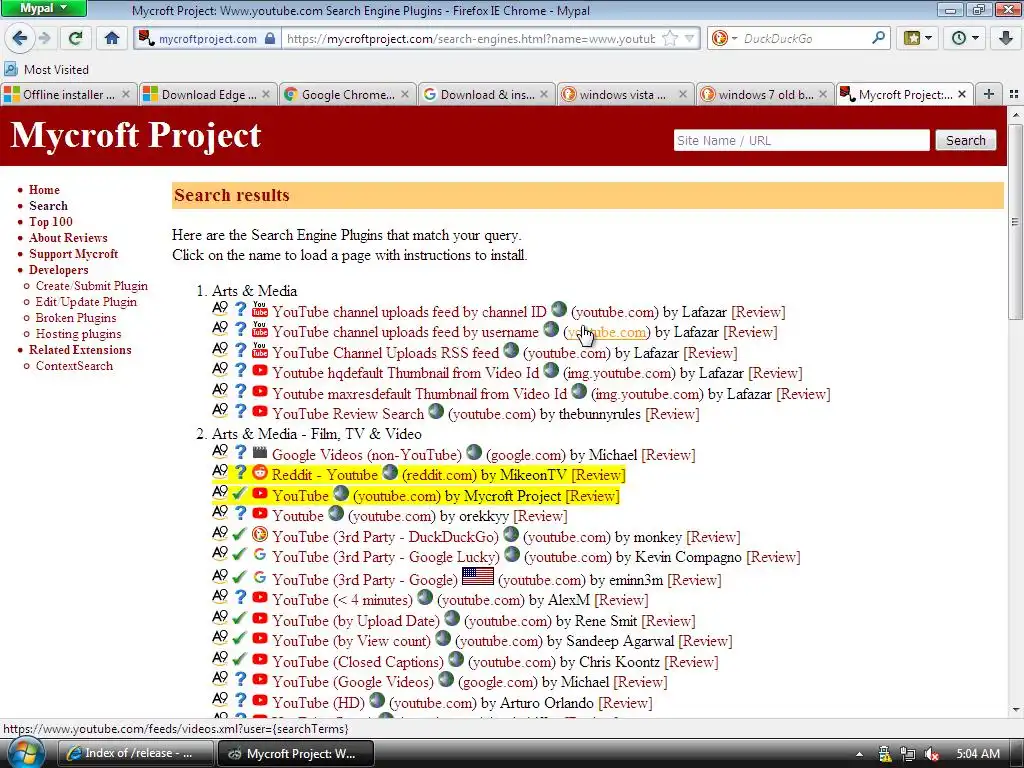Click the globe icon after YouTube (HD)
The image size is (1024, 768).
coord(377,701)
